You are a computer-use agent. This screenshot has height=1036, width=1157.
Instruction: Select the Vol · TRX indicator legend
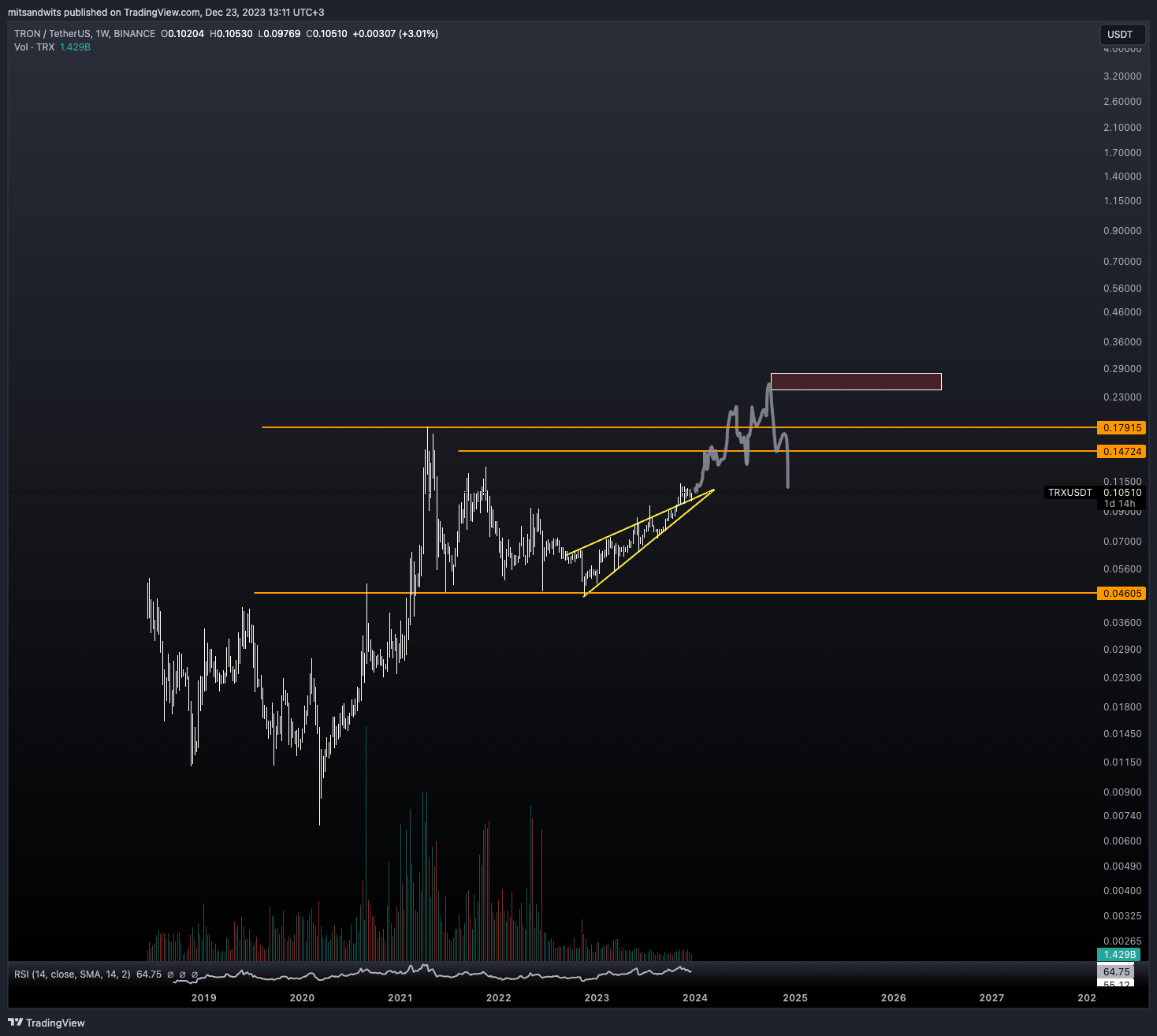(35, 47)
